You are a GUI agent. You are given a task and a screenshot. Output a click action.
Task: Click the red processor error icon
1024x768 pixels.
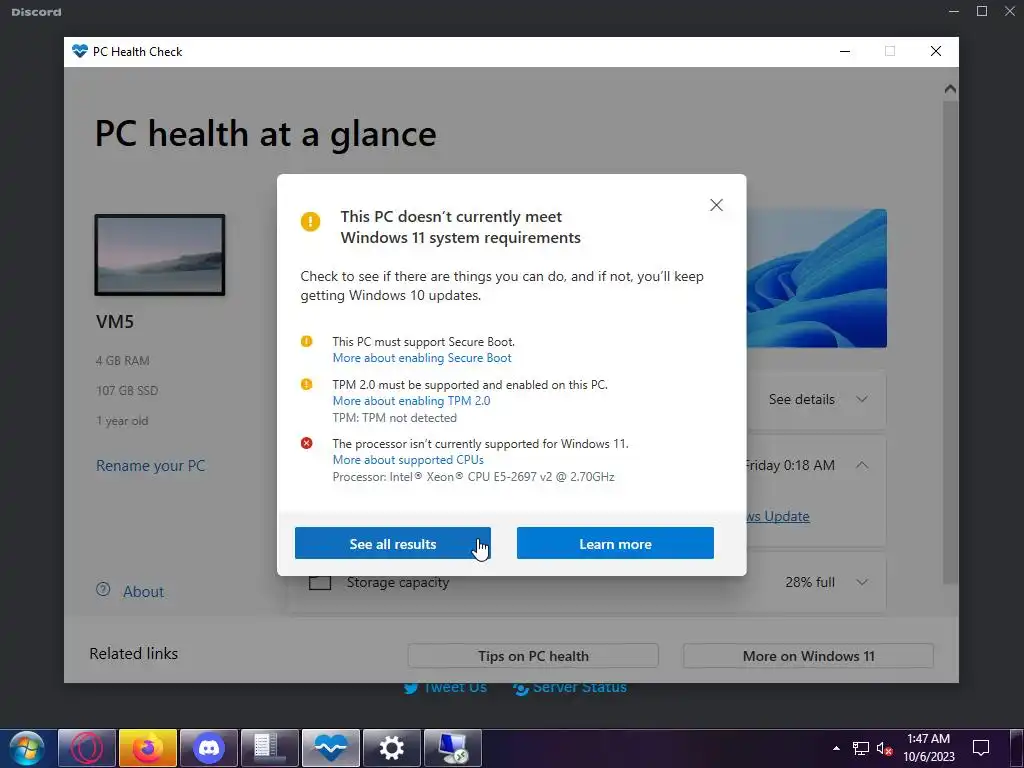click(306, 443)
